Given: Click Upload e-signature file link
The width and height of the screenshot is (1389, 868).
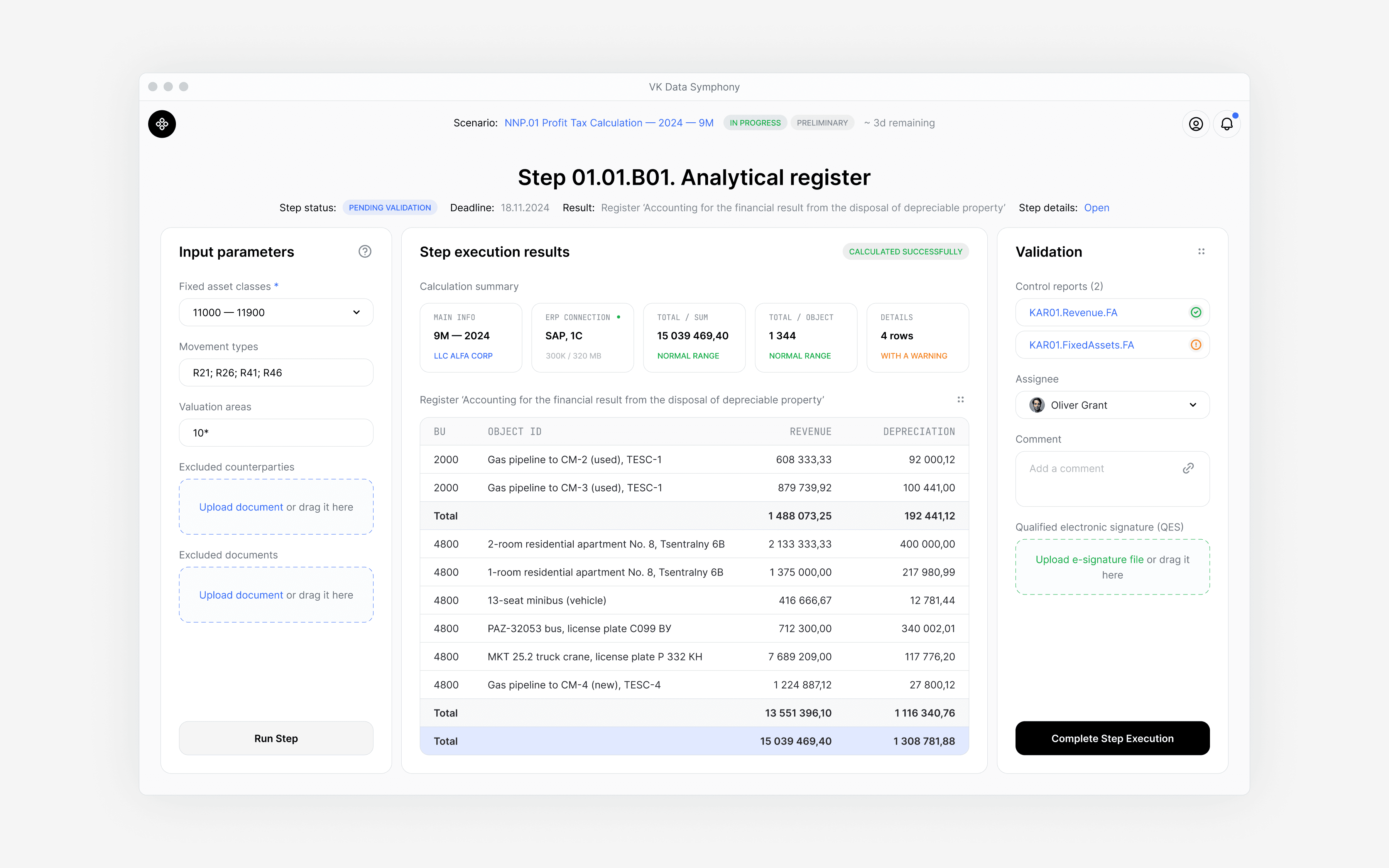Looking at the screenshot, I should [x=1089, y=560].
